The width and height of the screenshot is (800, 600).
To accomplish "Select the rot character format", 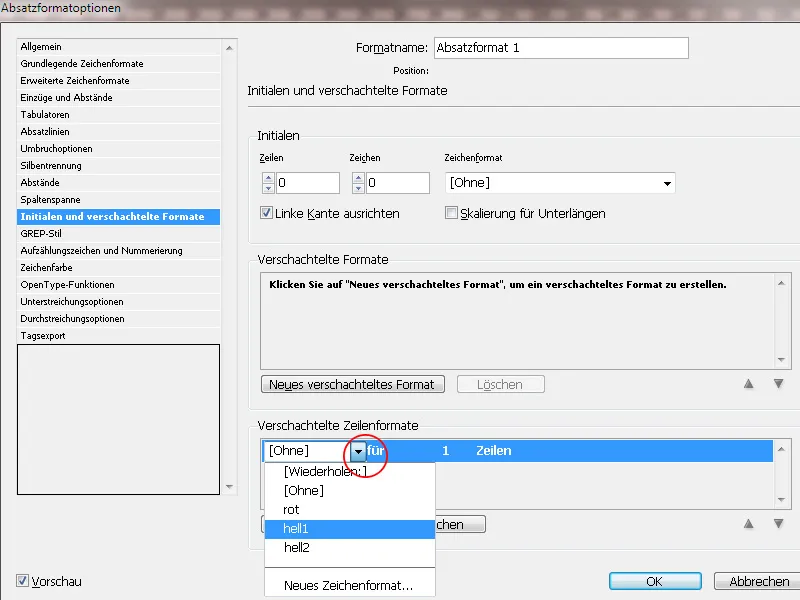I will tap(349, 509).
